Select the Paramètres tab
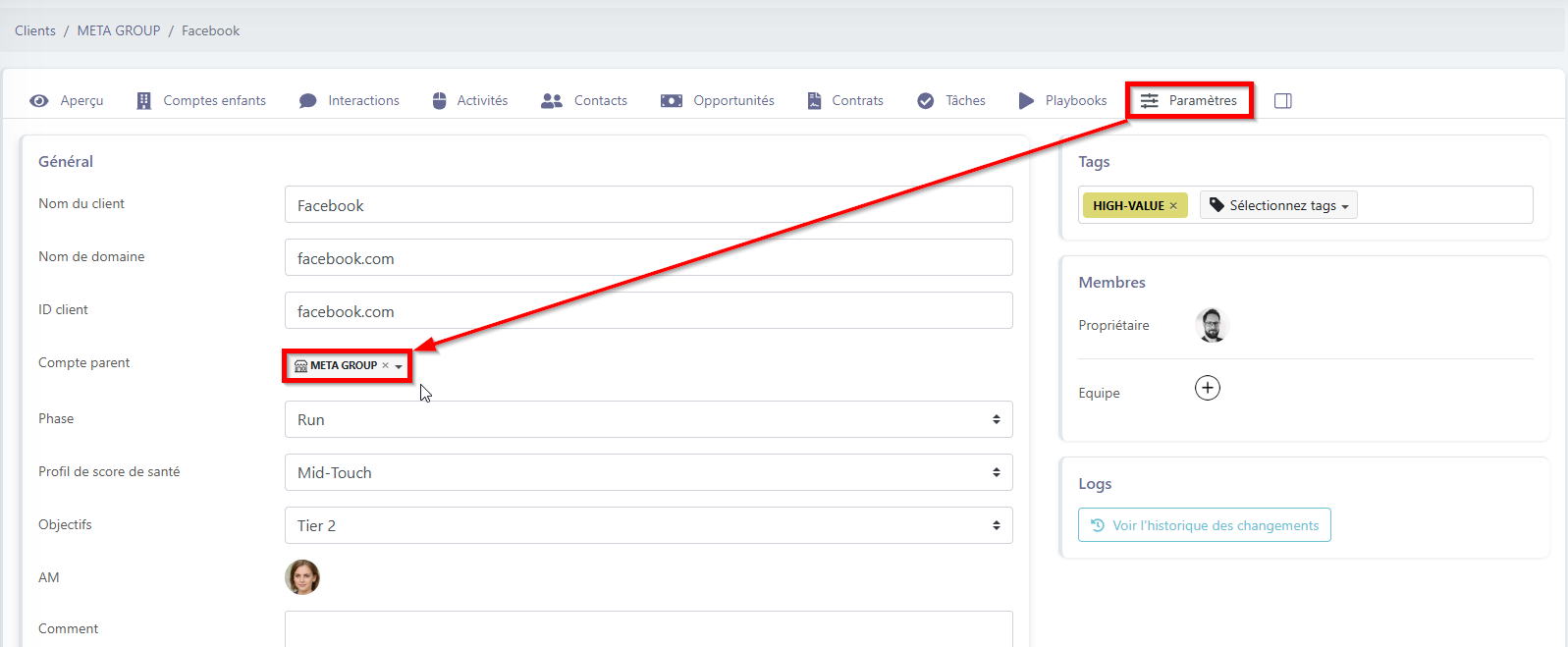The image size is (1568, 647). coord(1189,101)
